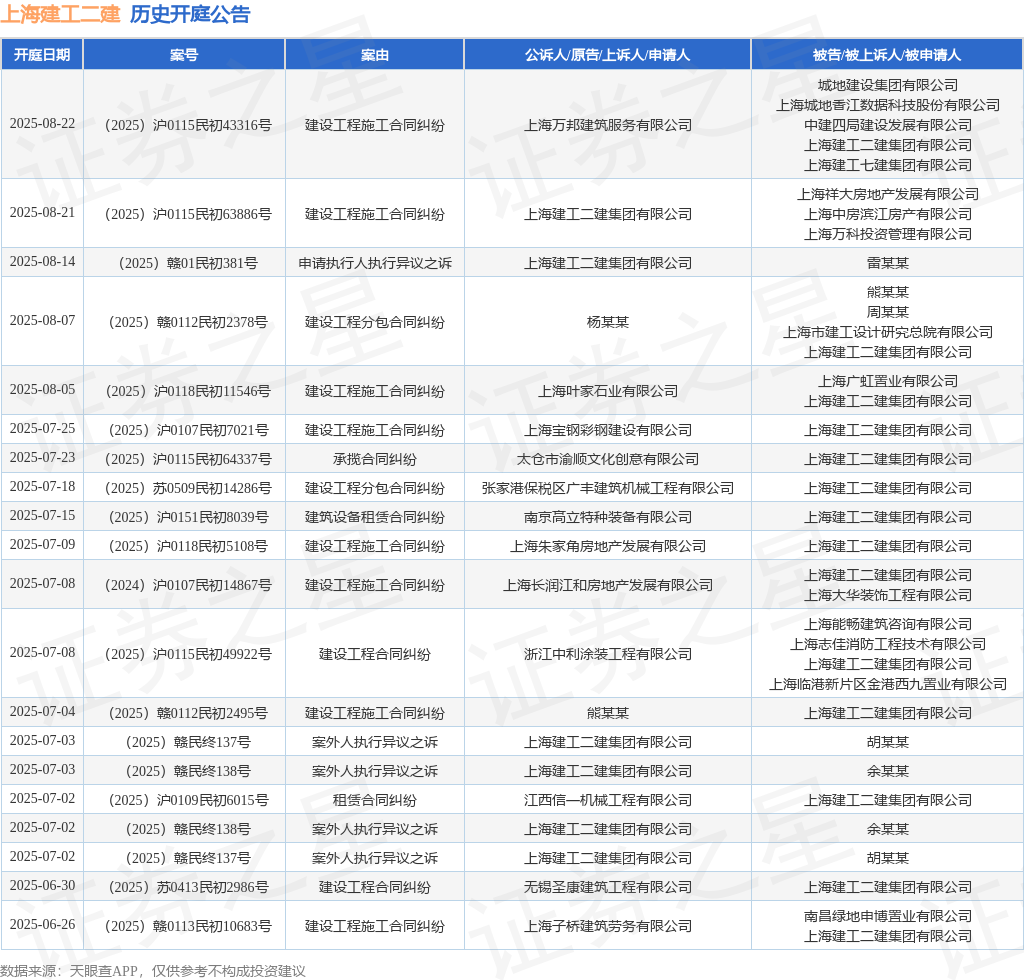Click defendant 上海中房滨江房产有限公司

click(x=888, y=214)
